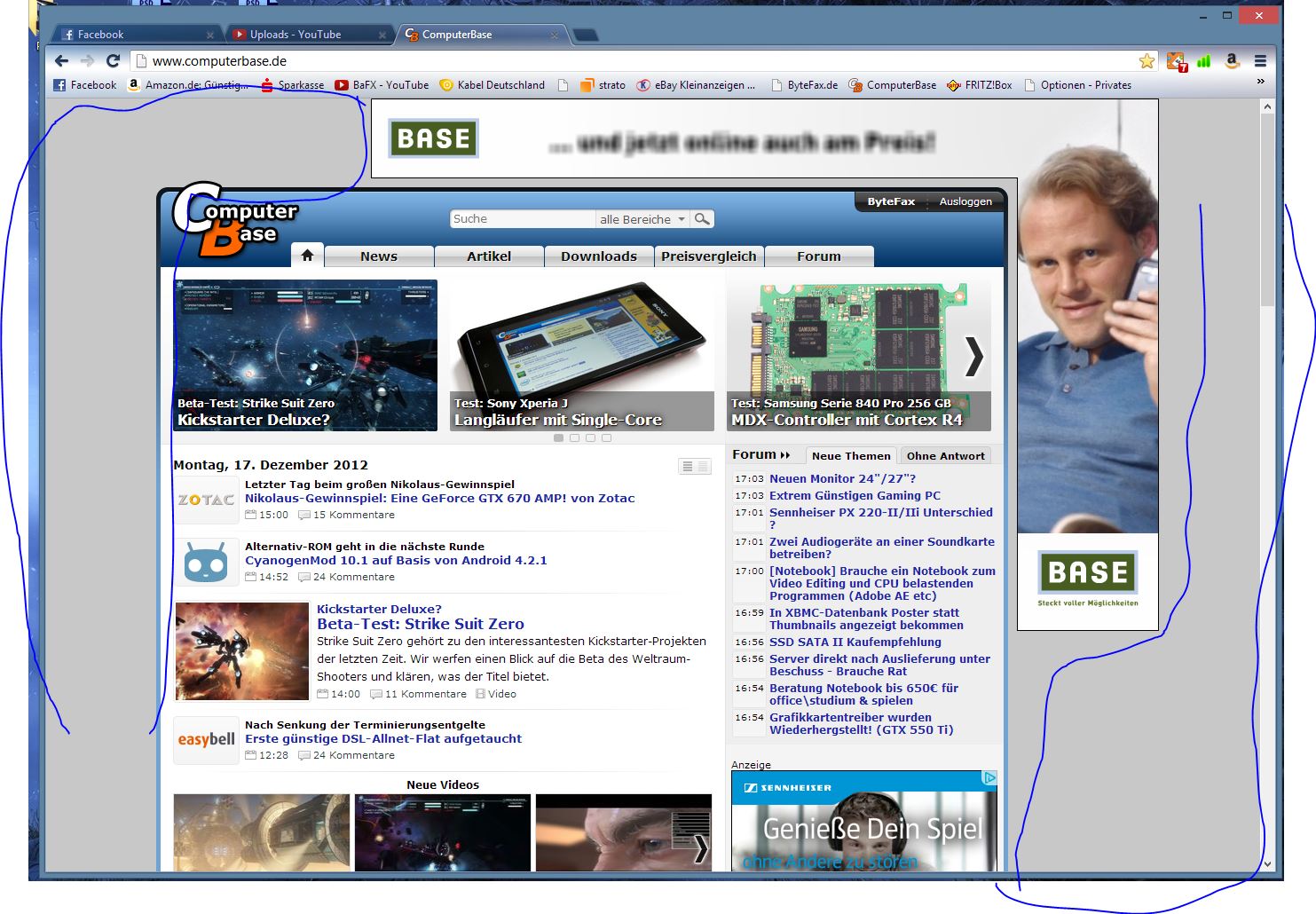Open the eBay Kleinanzeigen bookmark

[696, 85]
